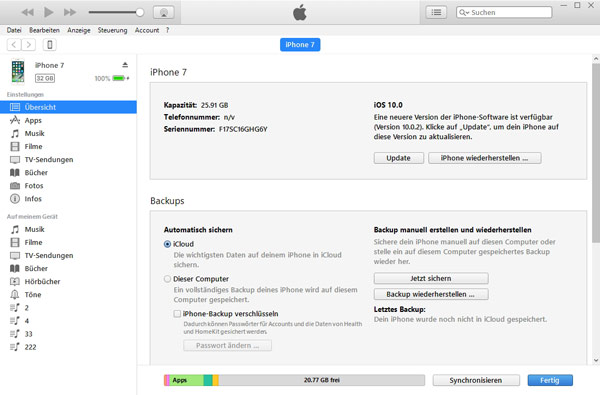This screenshot has width=600, height=395.
Task: Open Musik under Einstellungen
Action: click(x=68, y=133)
